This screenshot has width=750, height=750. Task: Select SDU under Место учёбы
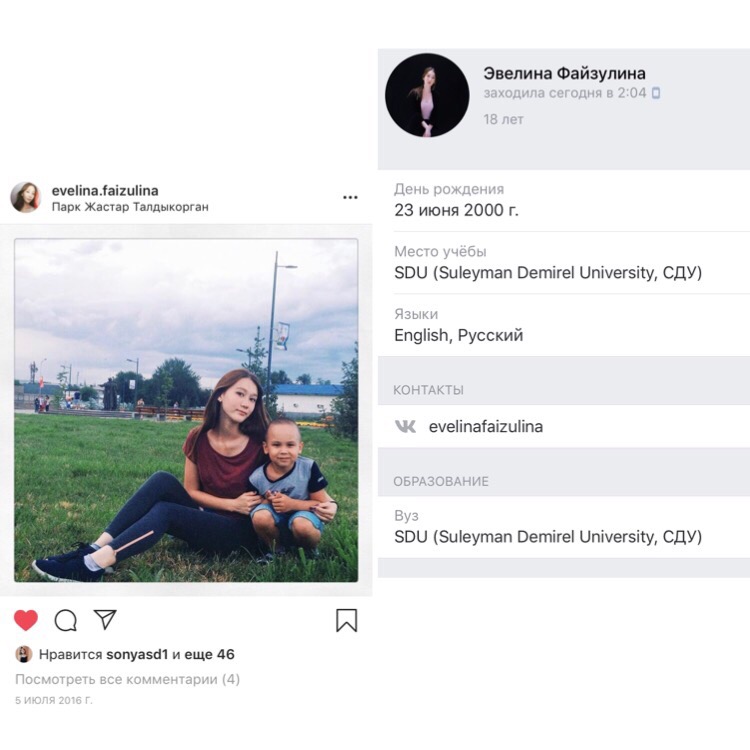pos(548,272)
